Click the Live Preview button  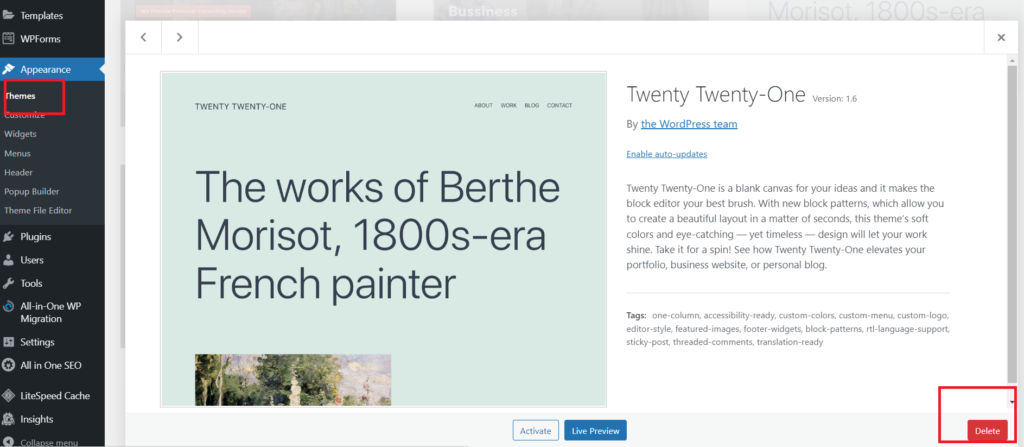click(596, 431)
